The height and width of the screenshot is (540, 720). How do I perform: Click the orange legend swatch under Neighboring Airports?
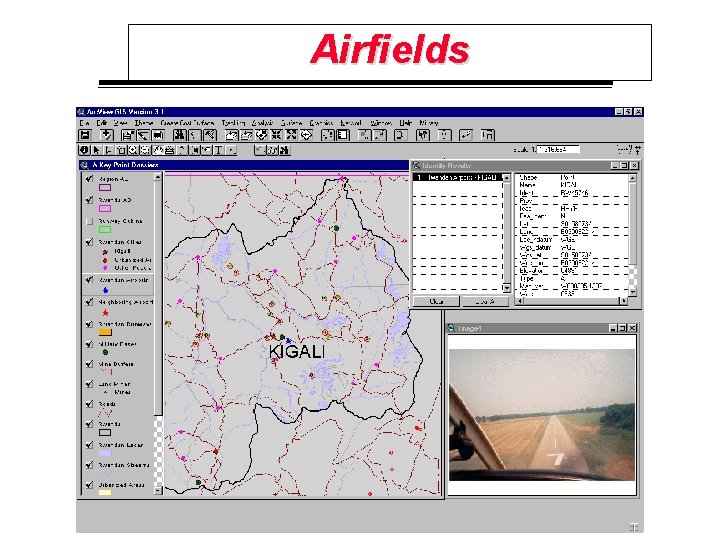[105, 332]
